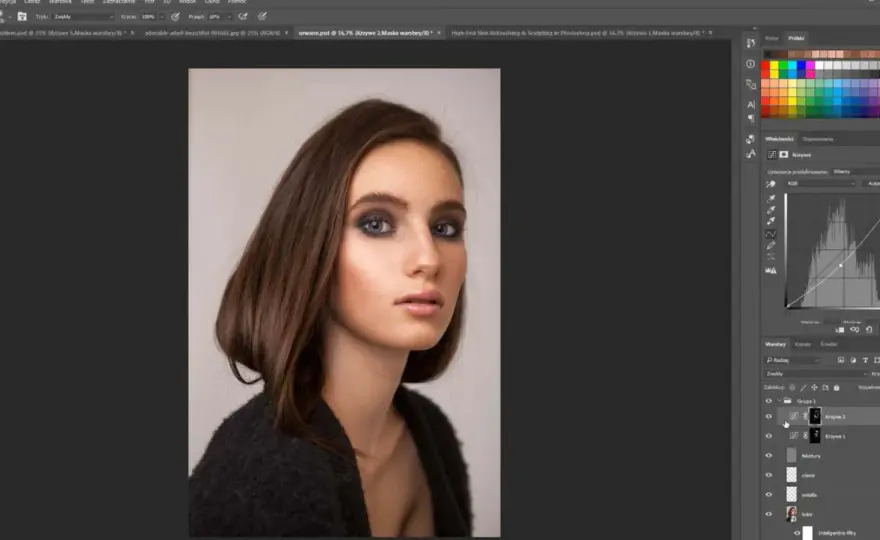Viewport: 880px width, 540px height.
Task: Open the Character panel icon
Action: pyautogui.click(x=751, y=104)
